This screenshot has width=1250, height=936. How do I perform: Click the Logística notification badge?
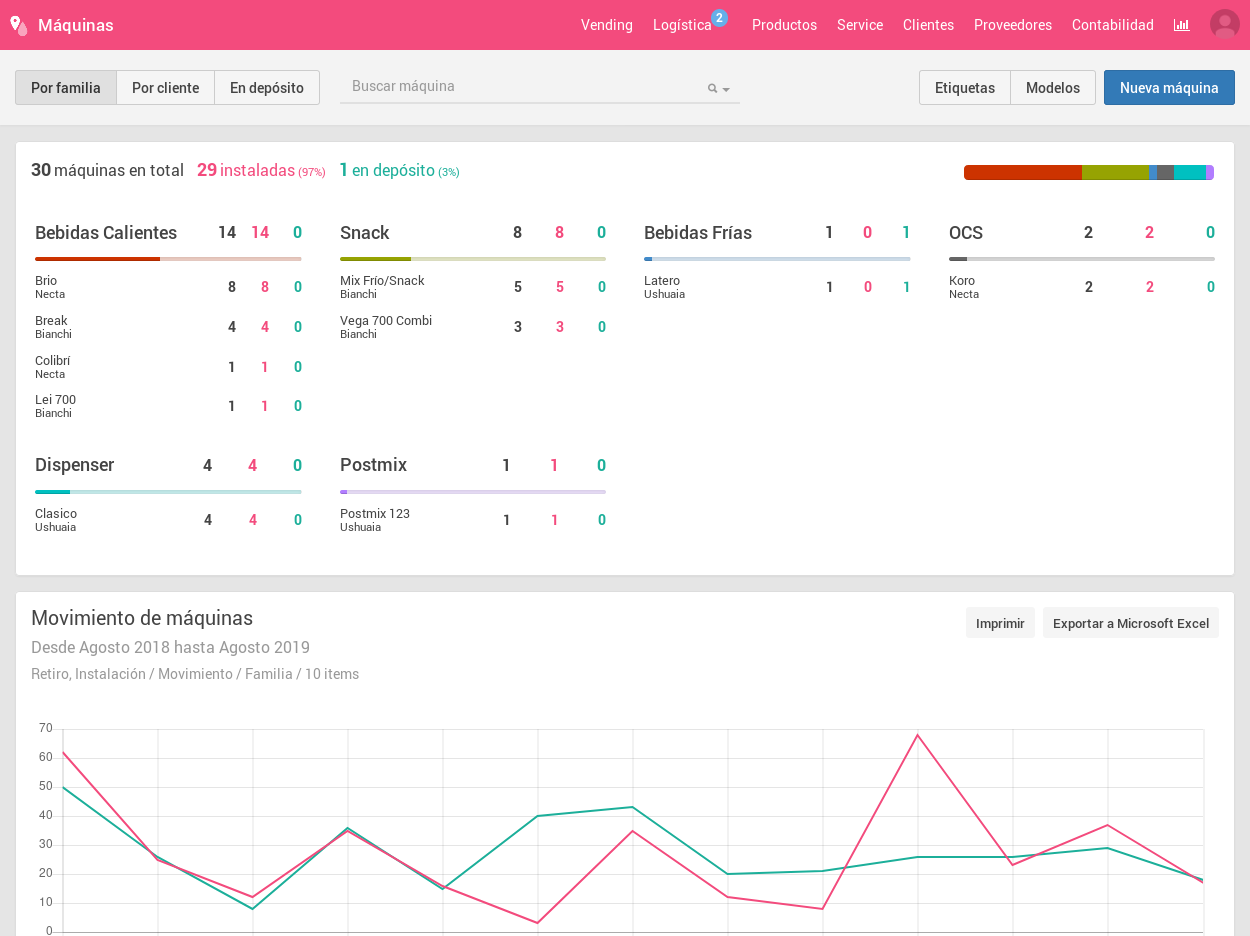(719, 17)
